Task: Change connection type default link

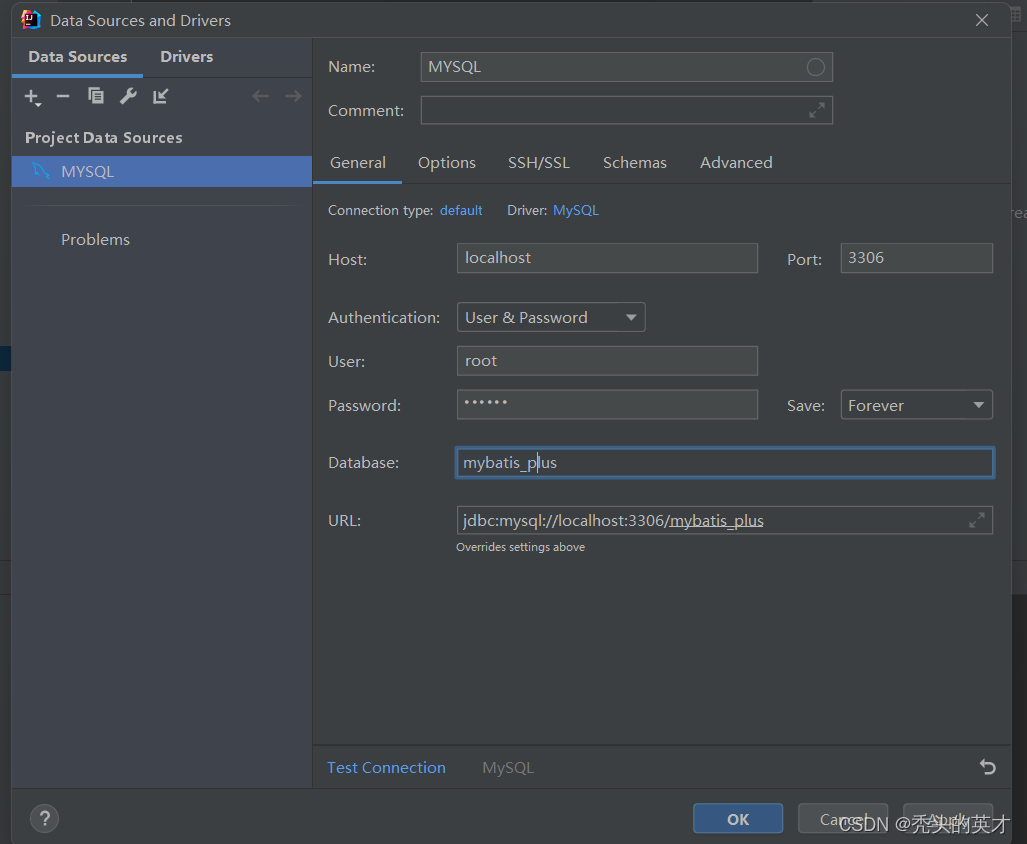Action: (461, 210)
